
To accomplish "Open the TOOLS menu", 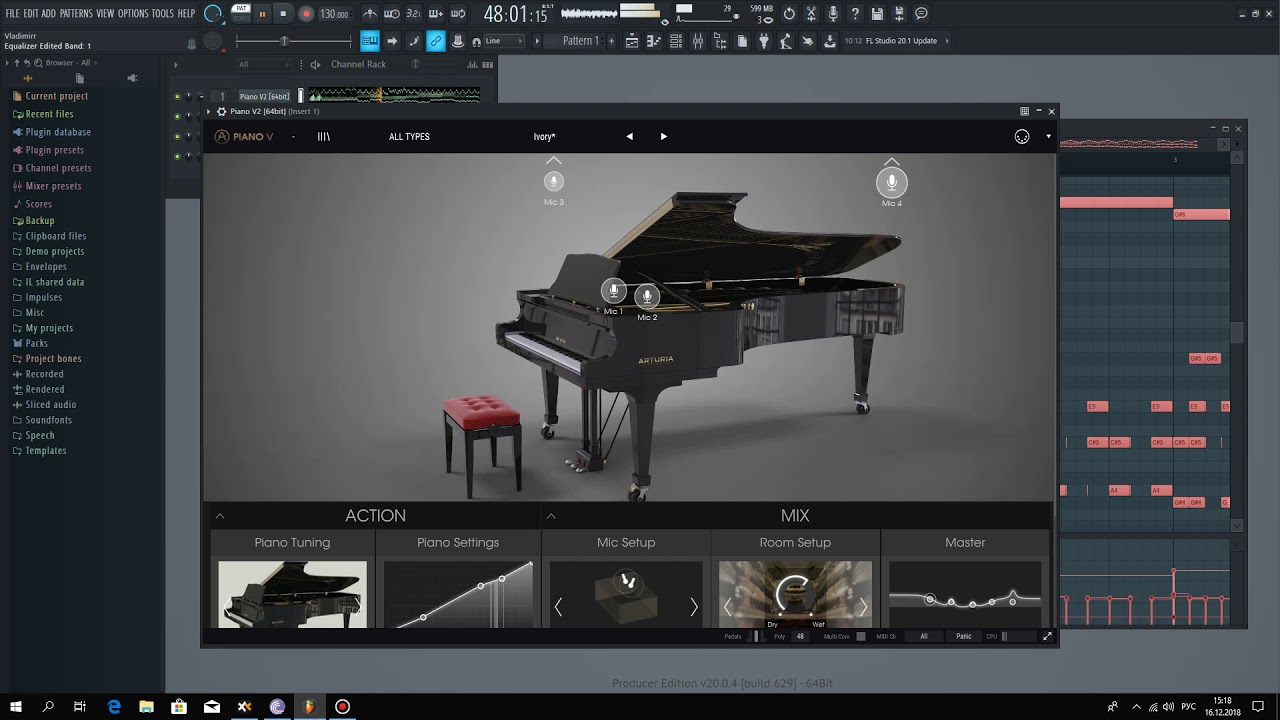I will click(x=163, y=14).
